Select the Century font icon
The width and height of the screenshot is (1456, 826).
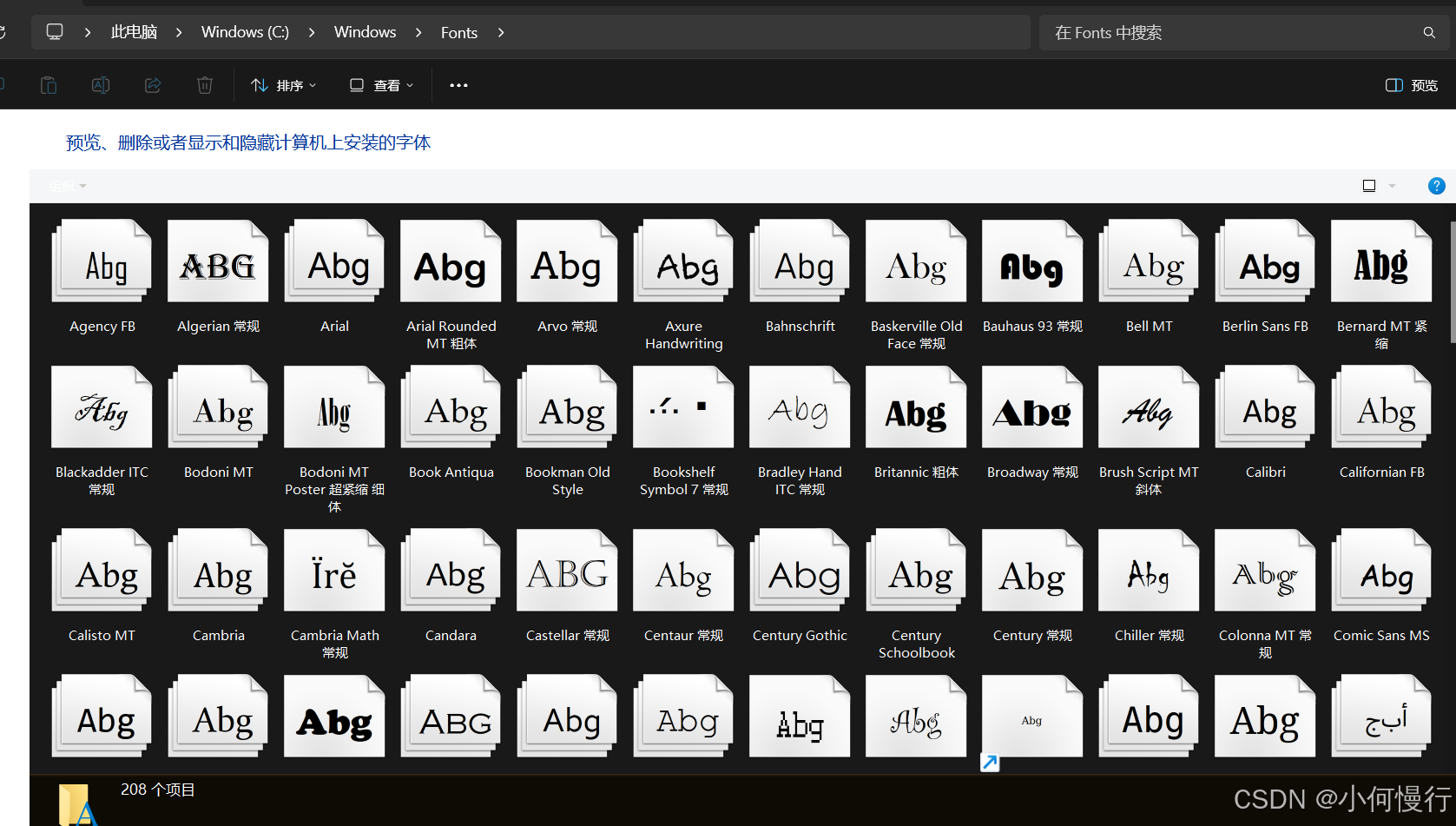point(1032,570)
